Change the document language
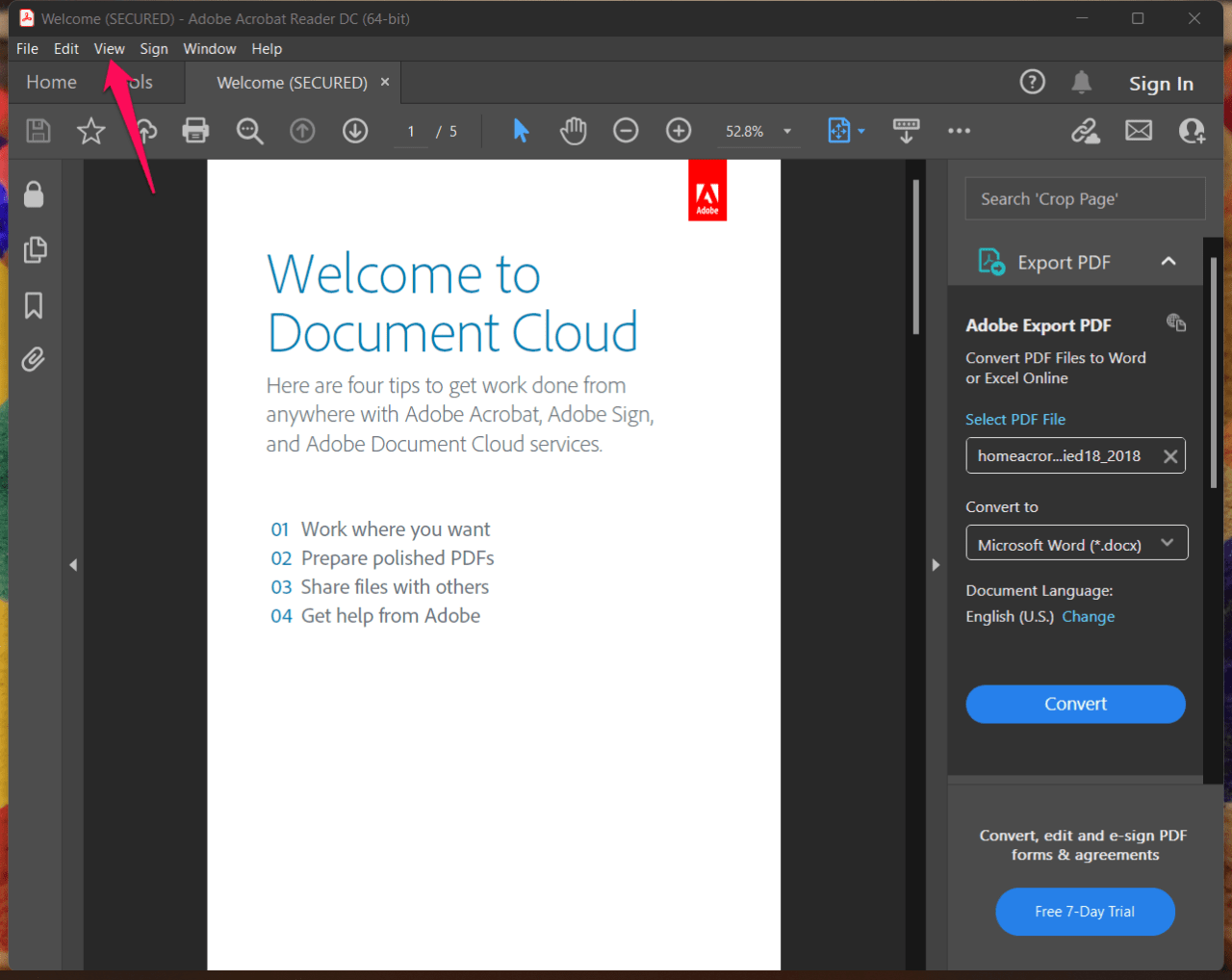This screenshot has height=980, width=1232. [1089, 616]
